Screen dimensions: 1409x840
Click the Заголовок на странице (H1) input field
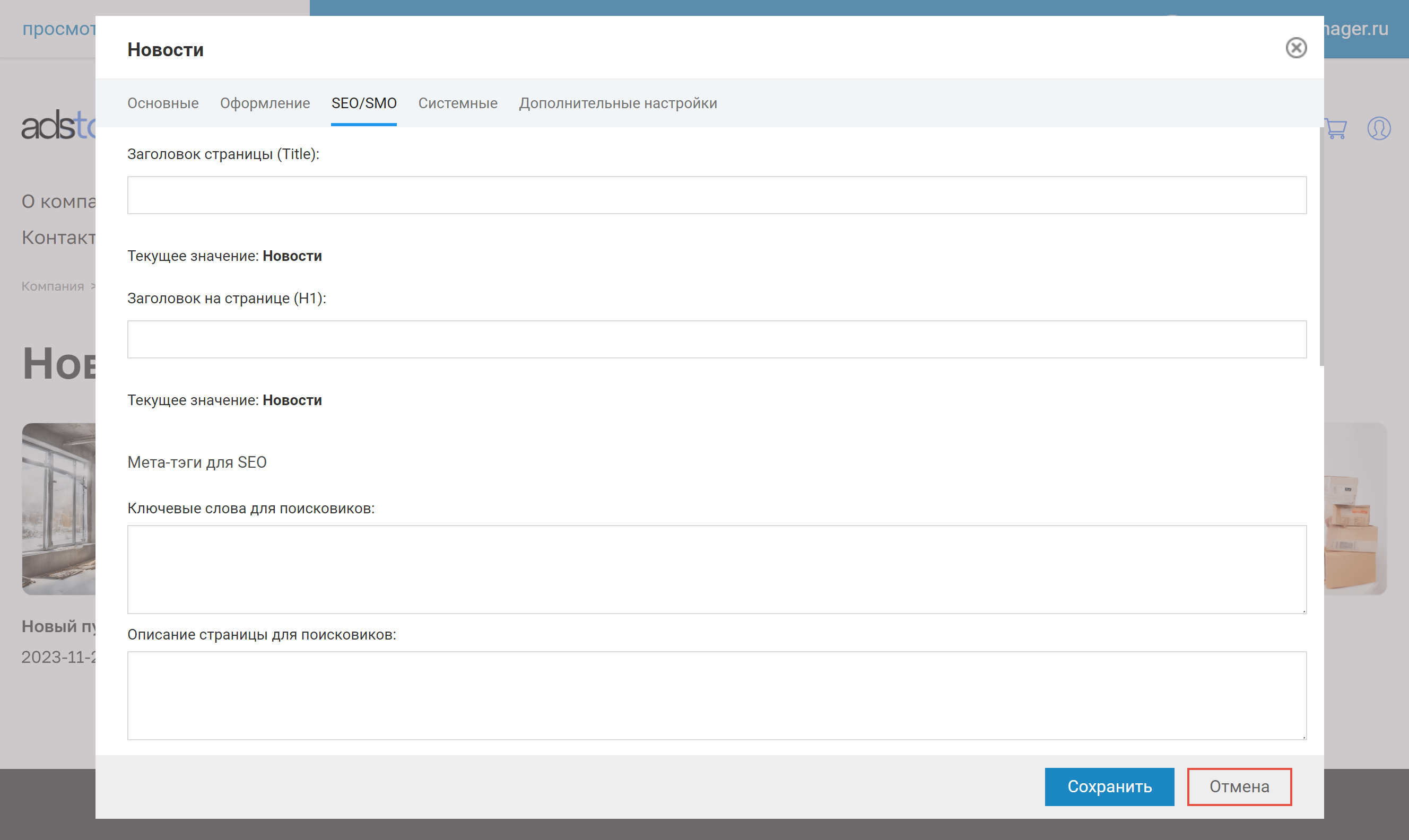716,338
